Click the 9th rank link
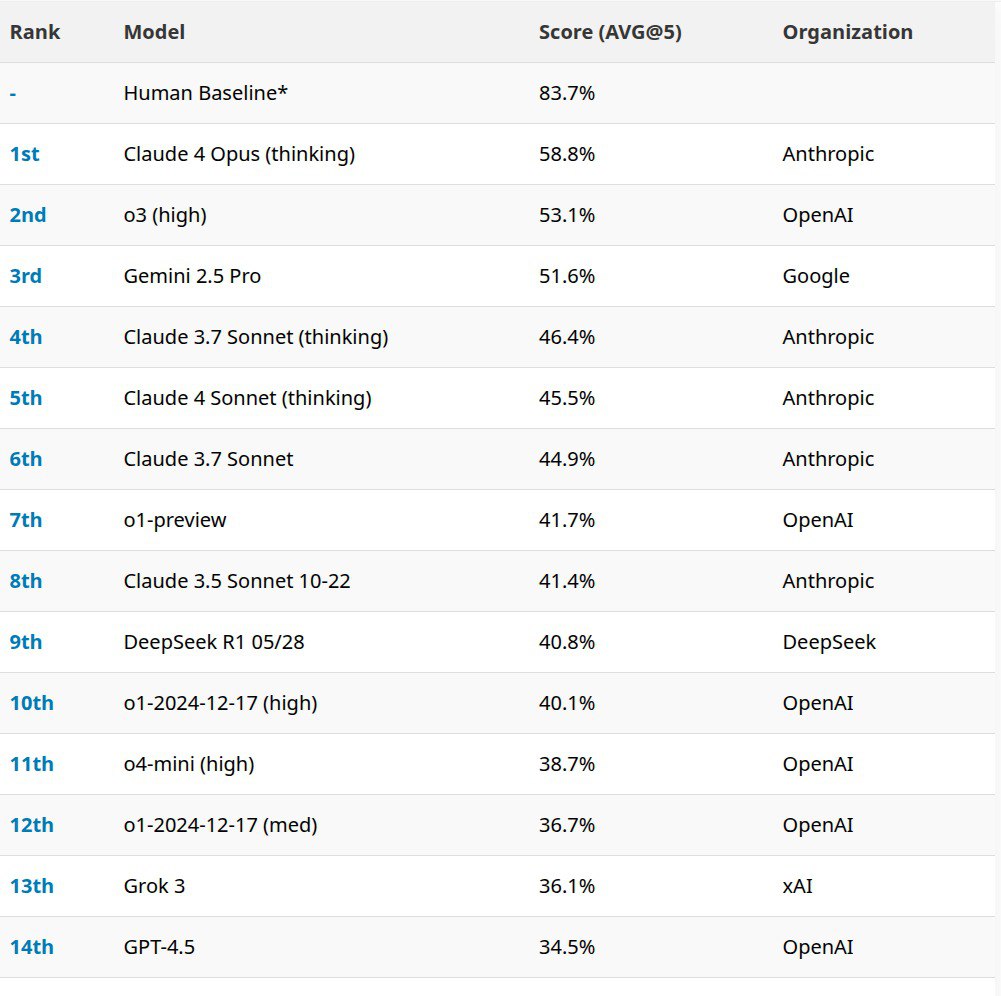 pos(26,642)
